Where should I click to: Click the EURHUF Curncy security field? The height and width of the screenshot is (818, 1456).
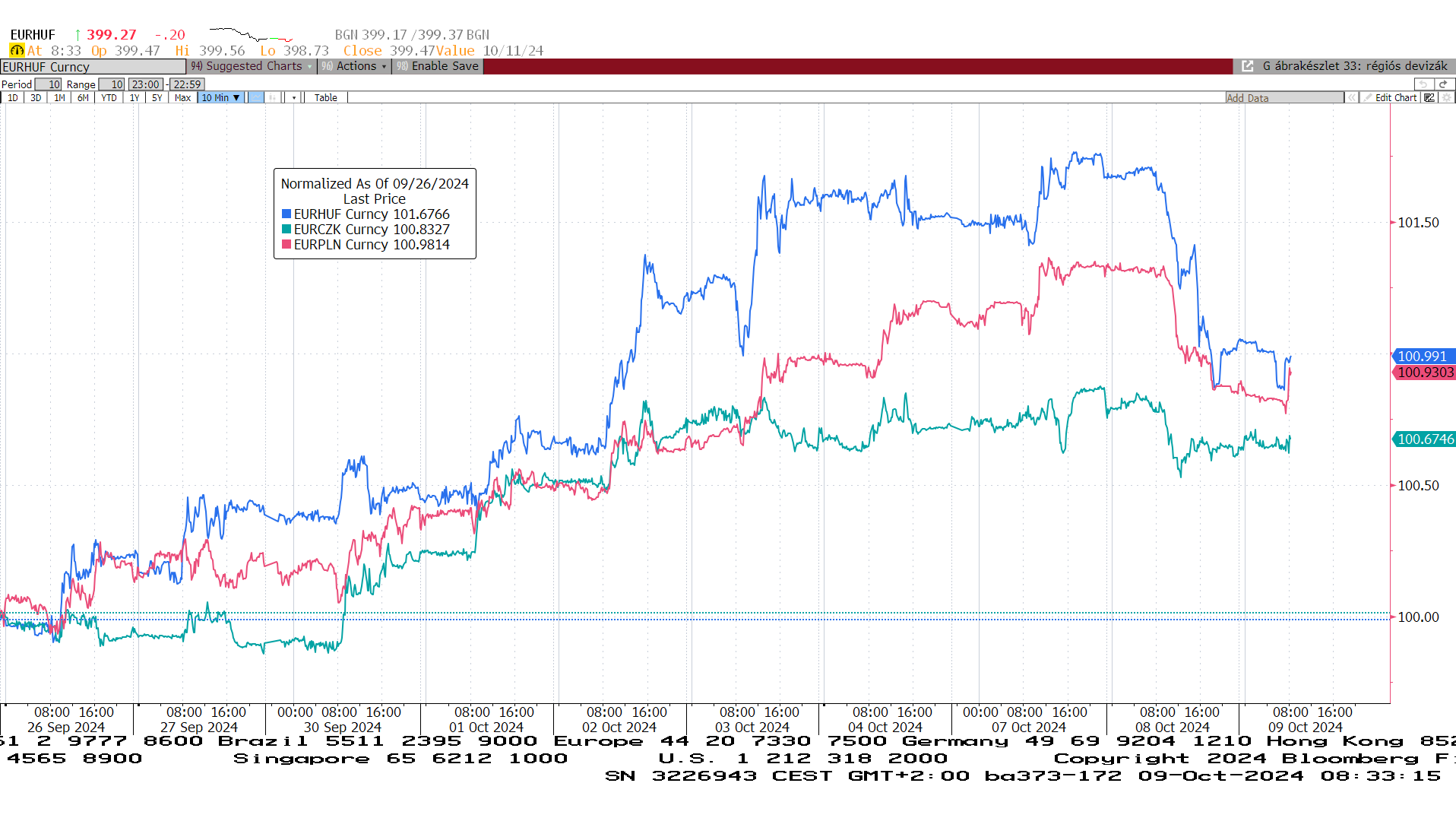coord(93,67)
